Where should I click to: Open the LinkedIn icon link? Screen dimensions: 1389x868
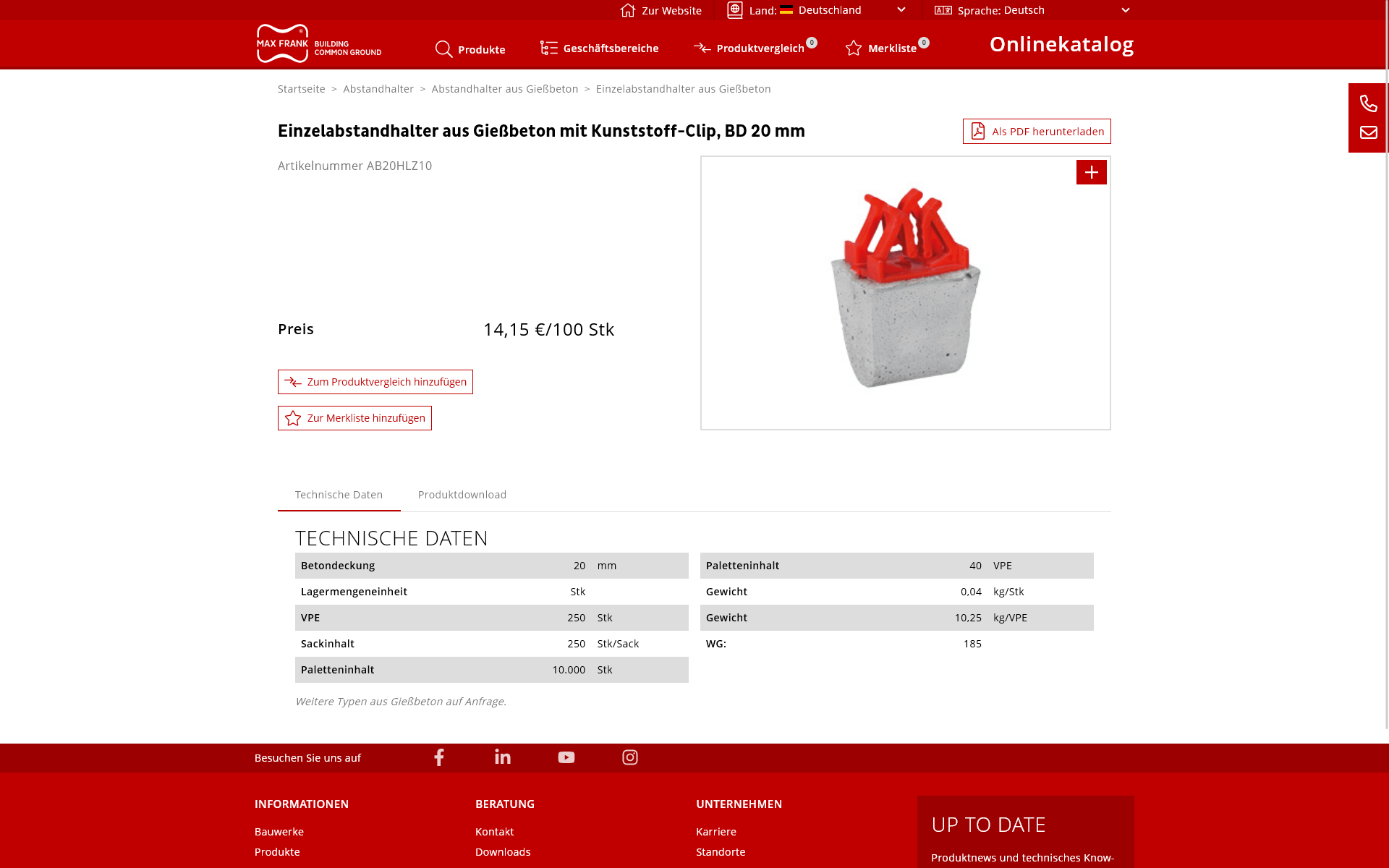point(503,757)
